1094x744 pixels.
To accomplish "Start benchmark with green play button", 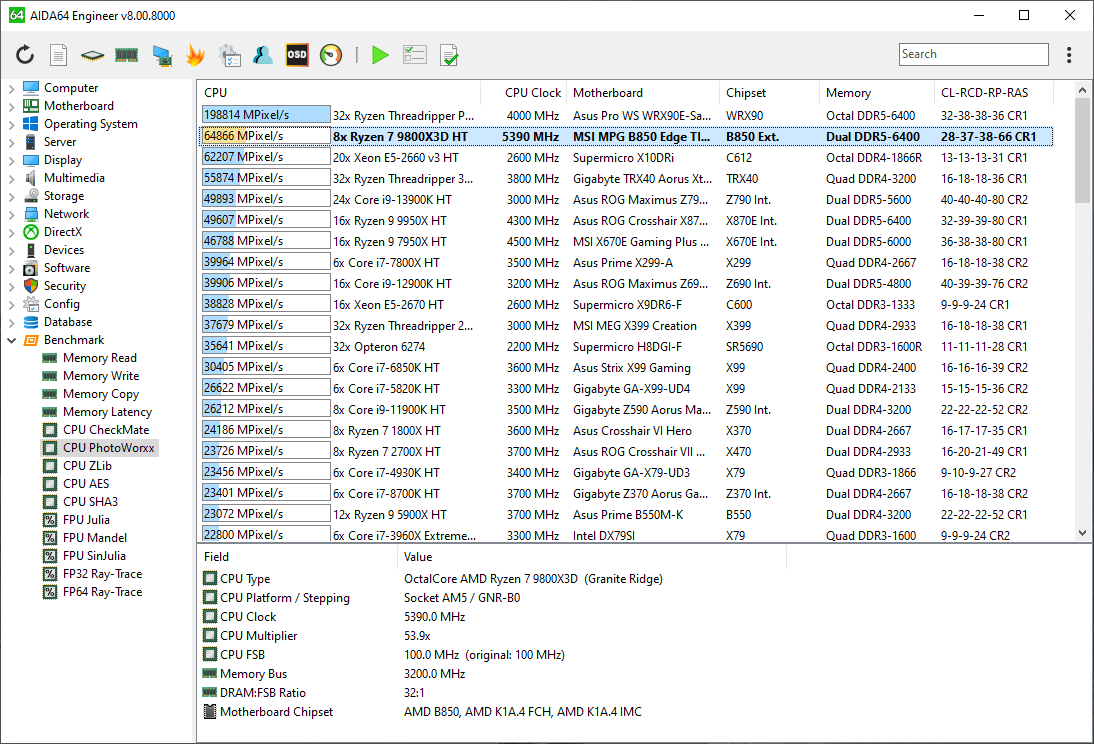I will click(x=380, y=54).
